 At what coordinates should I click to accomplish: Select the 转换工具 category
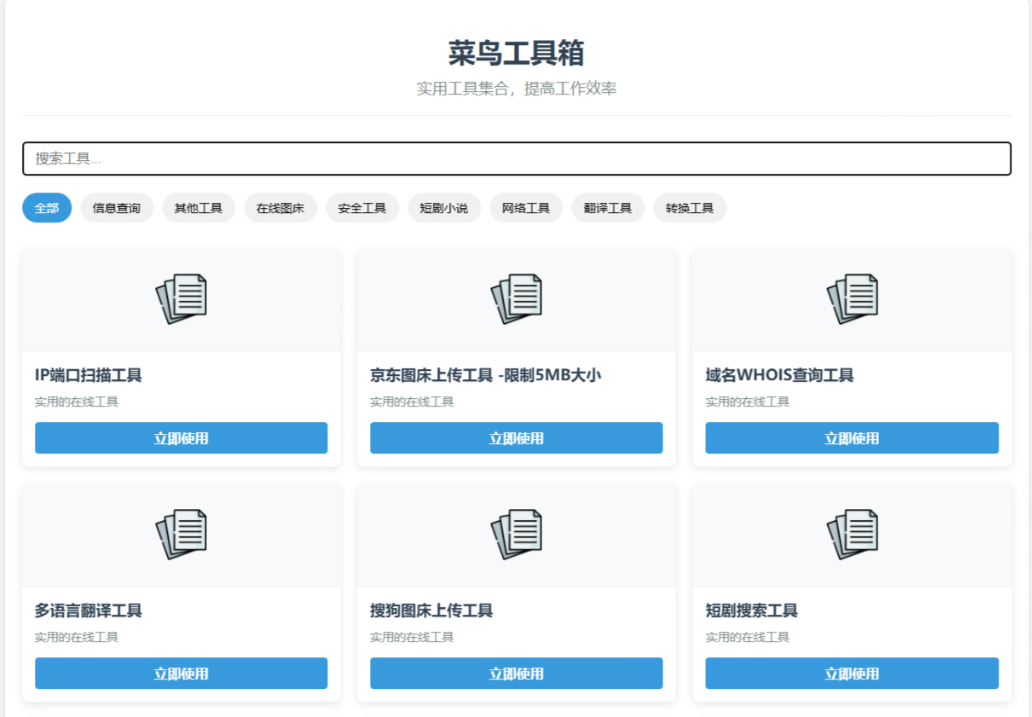[689, 208]
